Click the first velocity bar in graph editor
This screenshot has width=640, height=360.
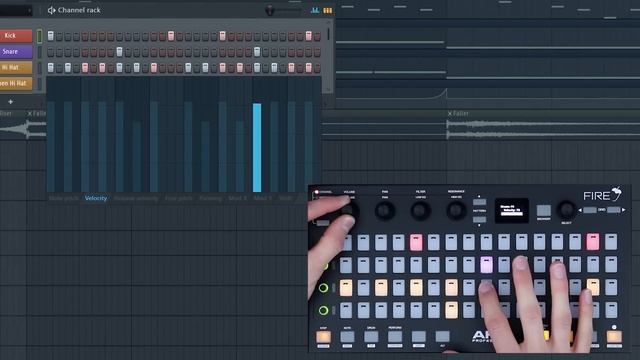pyautogui.click(x=51, y=147)
